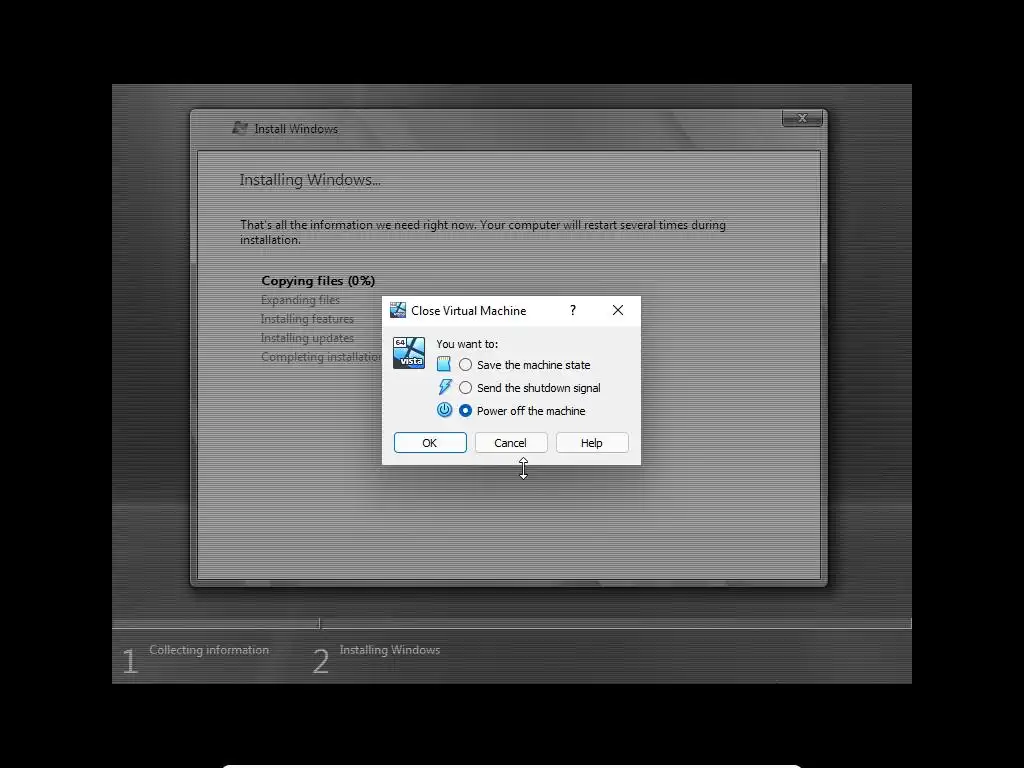Click the setup progress bar at bottom
Image resolution: width=1024 pixels, height=768 pixels.
(512, 624)
